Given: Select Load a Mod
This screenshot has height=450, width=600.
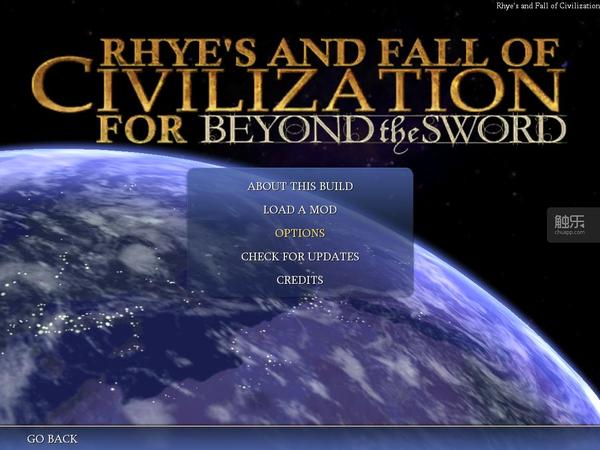Looking at the screenshot, I should (300, 210).
